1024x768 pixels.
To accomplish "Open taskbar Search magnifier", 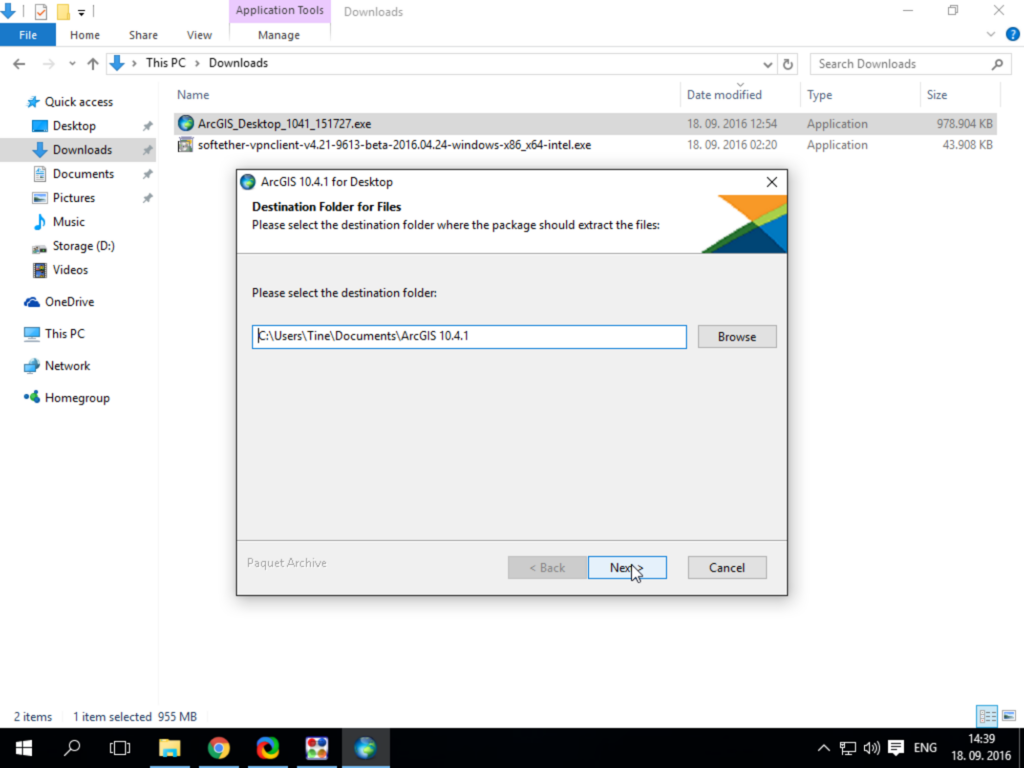I will [x=72, y=748].
